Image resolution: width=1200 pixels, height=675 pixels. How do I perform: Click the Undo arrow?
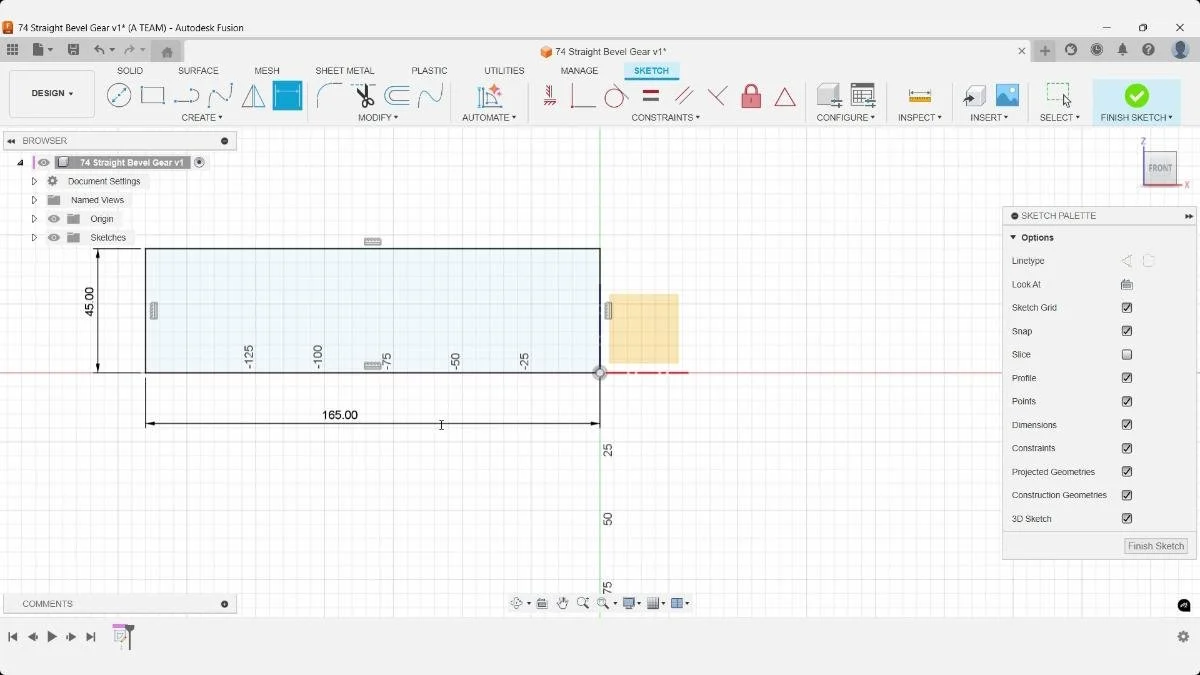tap(99, 50)
